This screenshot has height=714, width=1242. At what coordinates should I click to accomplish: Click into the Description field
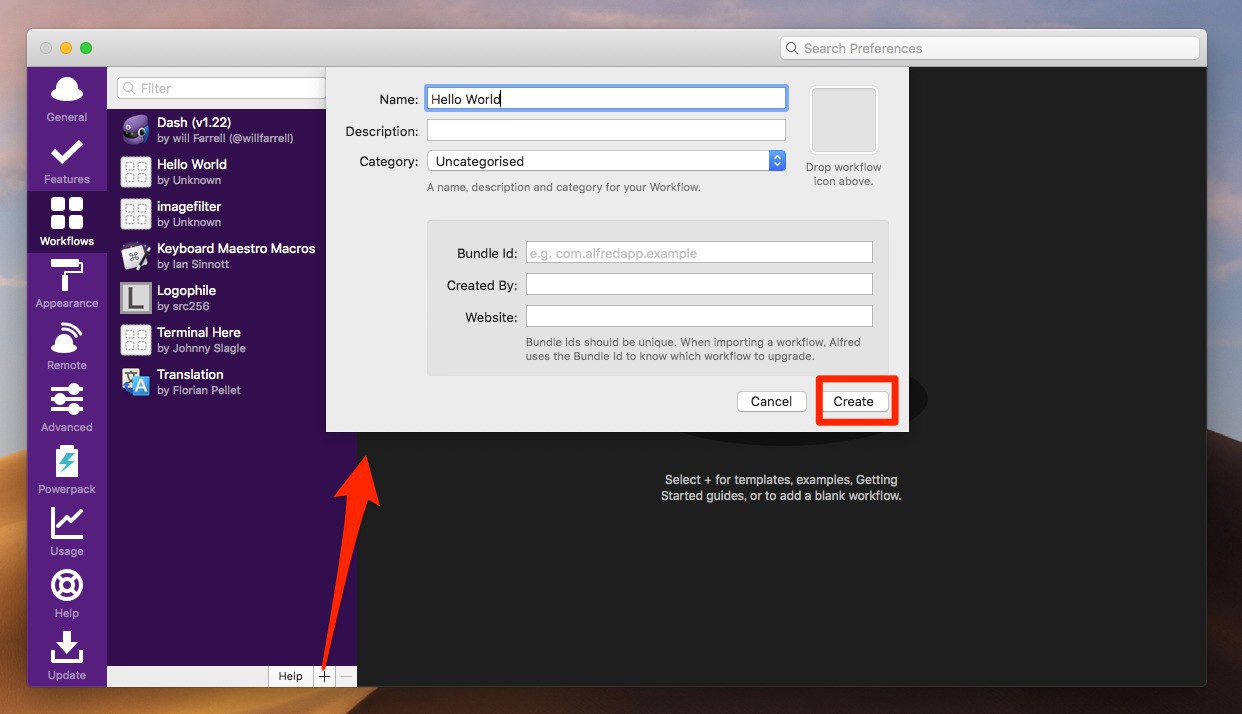tap(606, 130)
